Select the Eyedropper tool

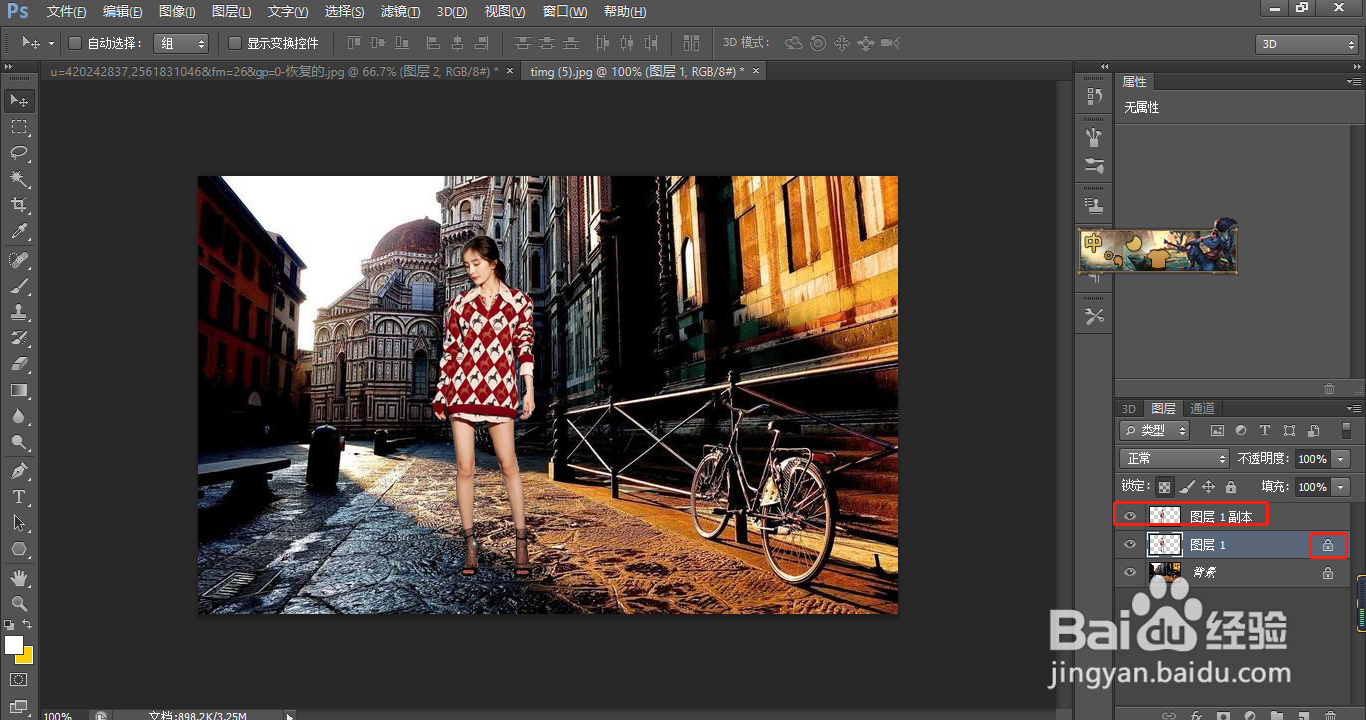pyautogui.click(x=19, y=232)
